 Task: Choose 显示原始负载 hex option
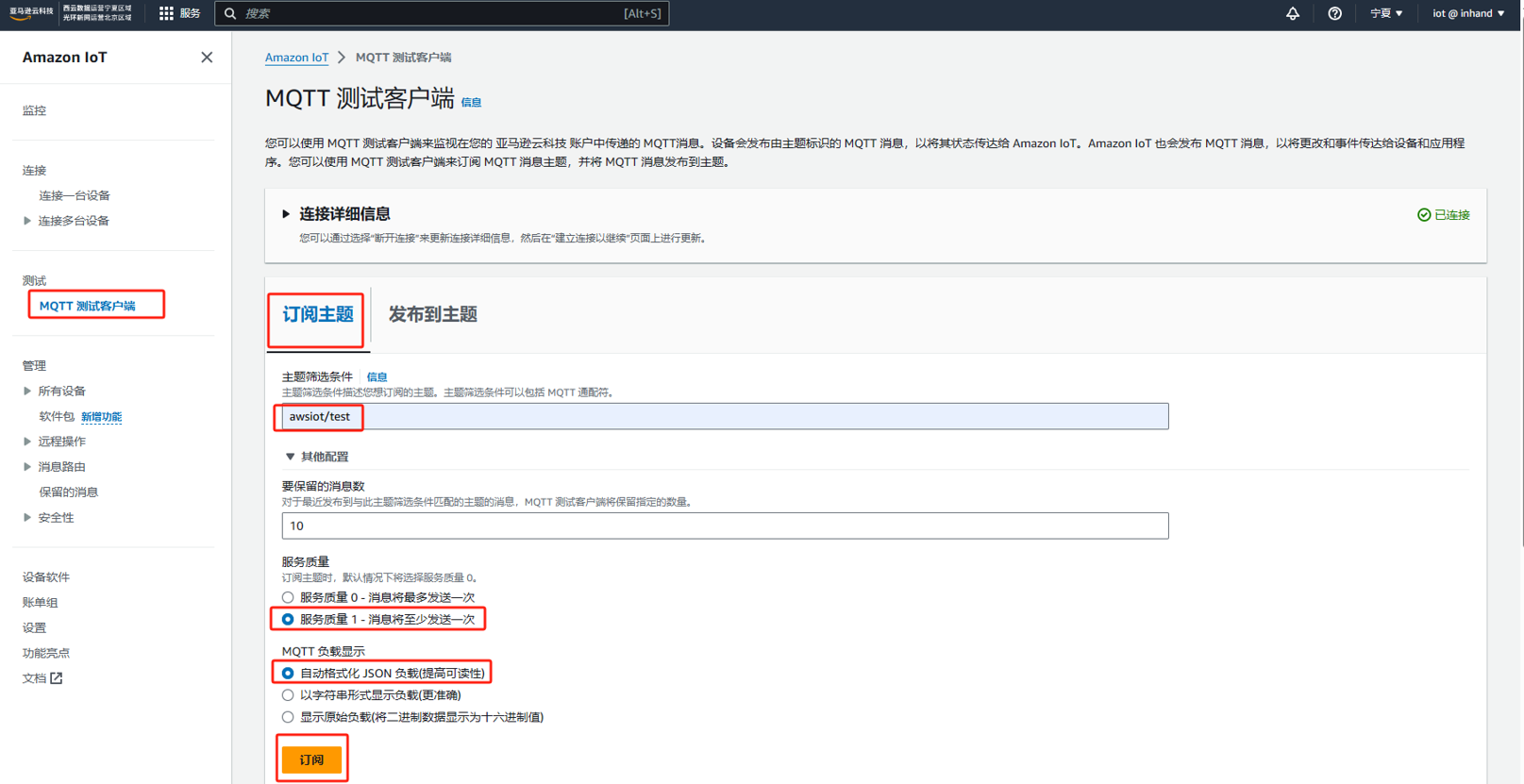click(x=288, y=717)
